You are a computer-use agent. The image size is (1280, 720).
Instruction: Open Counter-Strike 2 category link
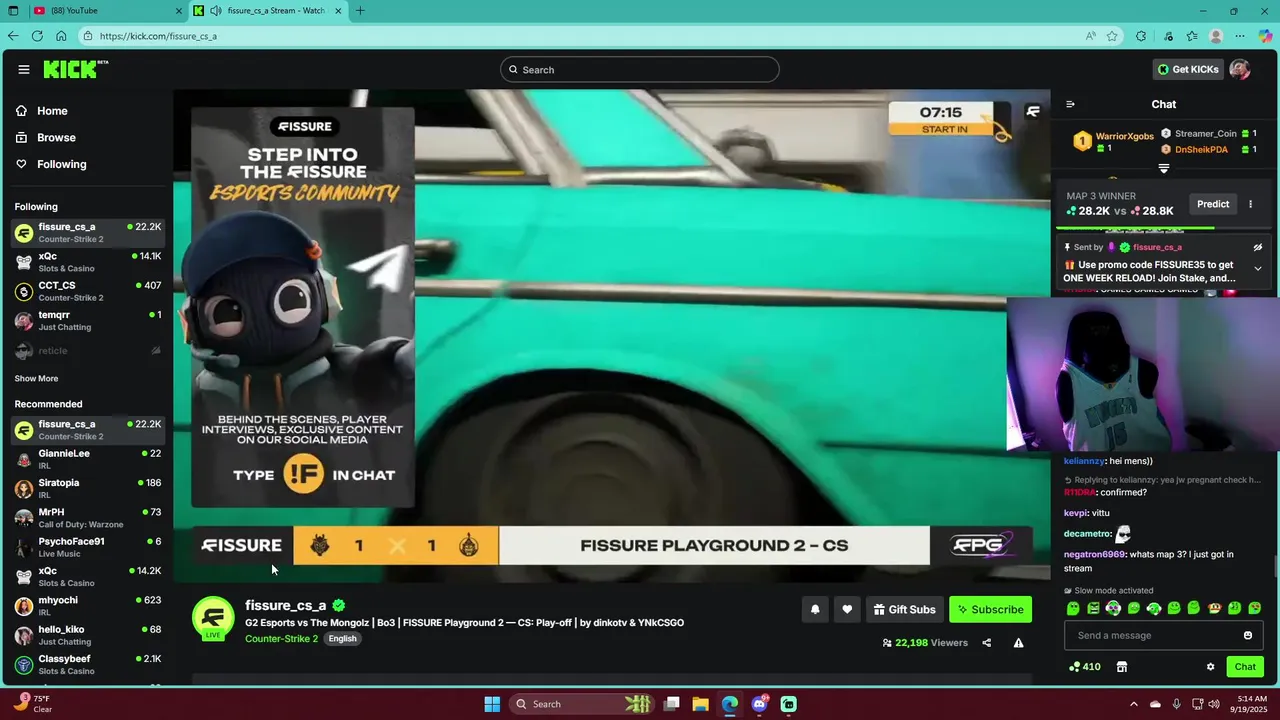point(281,639)
